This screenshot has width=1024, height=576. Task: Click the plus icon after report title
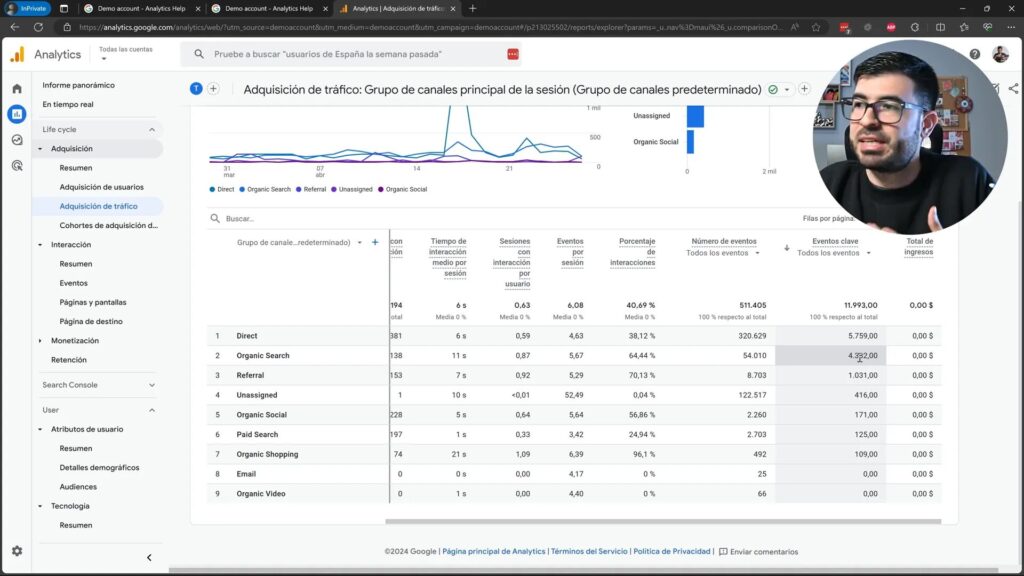tap(804, 89)
